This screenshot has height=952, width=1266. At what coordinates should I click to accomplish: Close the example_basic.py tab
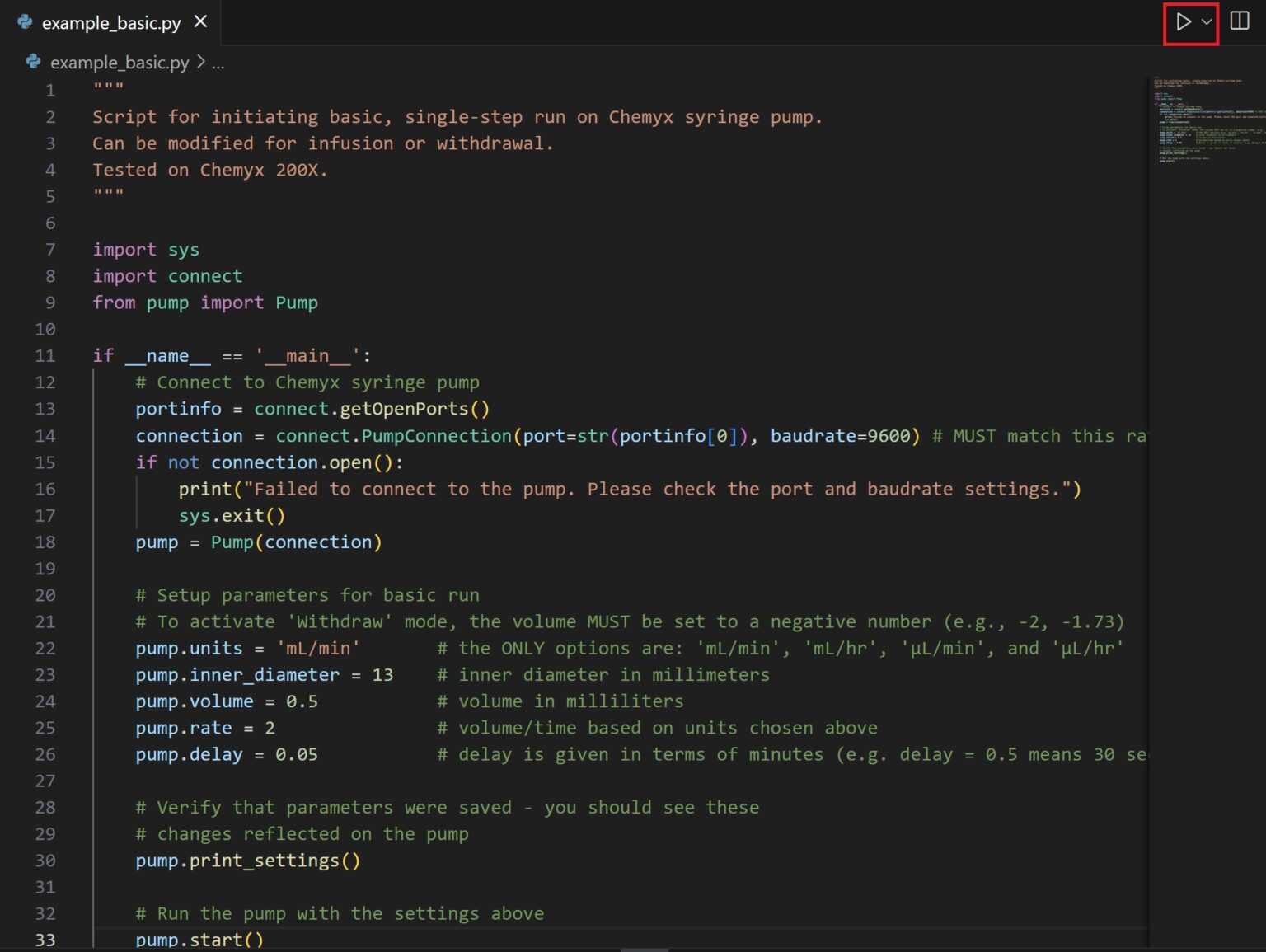200,22
